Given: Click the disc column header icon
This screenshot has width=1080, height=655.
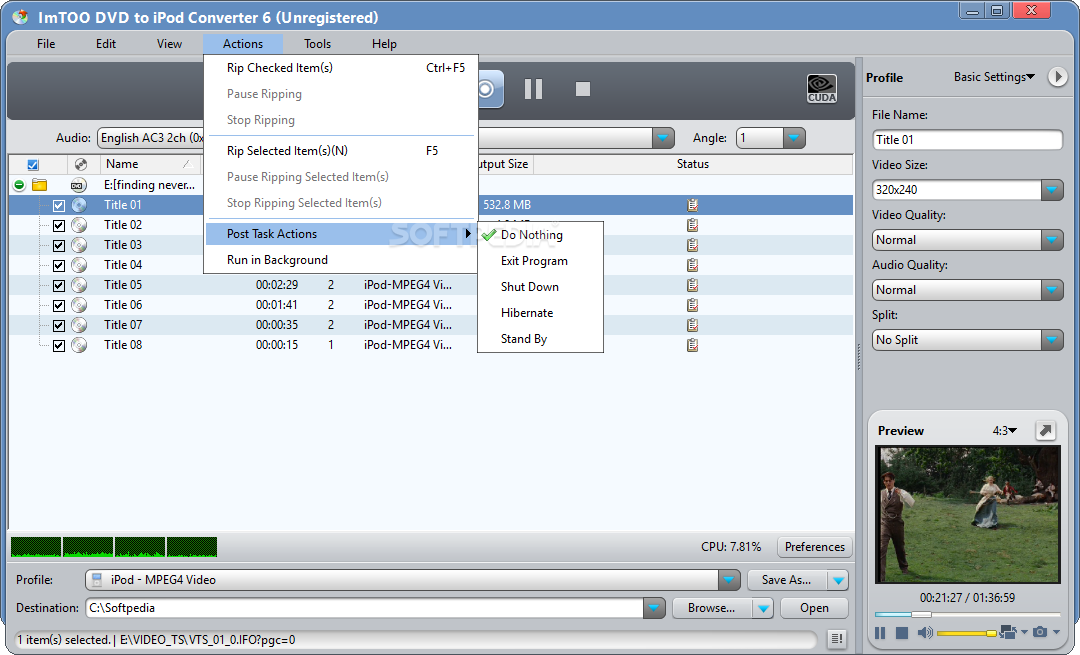Looking at the screenshot, I should pos(81,164).
